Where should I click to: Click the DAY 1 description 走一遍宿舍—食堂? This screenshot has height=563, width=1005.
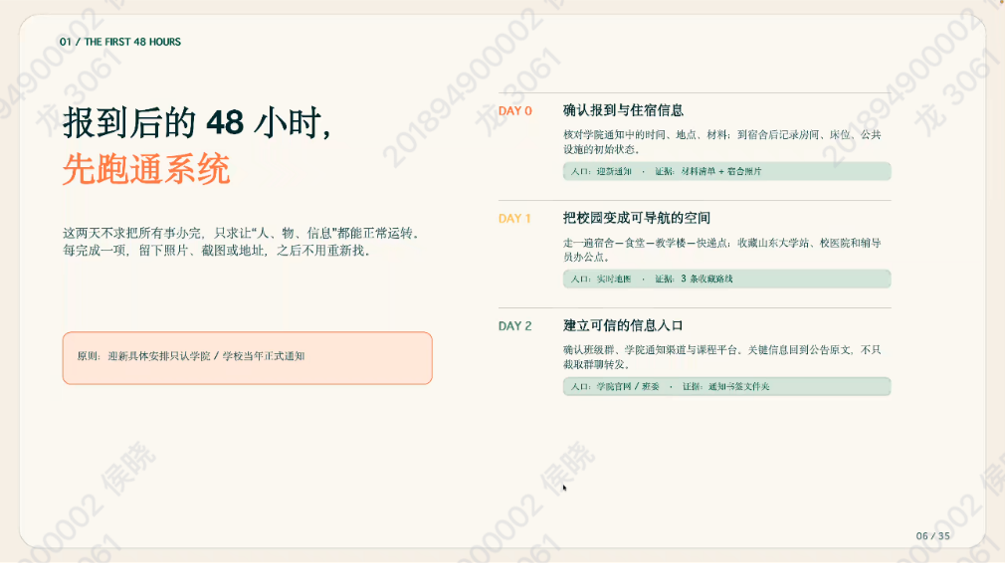click(x=722, y=249)
